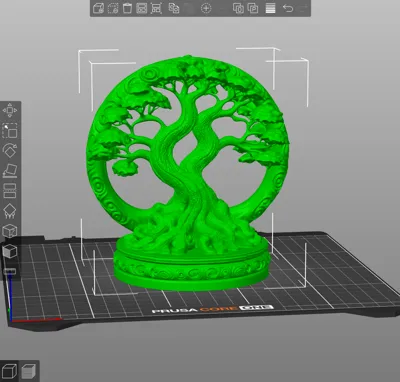Copy the selected model to clipboard
Screen dimensions: 400x382
coord(174,8)
